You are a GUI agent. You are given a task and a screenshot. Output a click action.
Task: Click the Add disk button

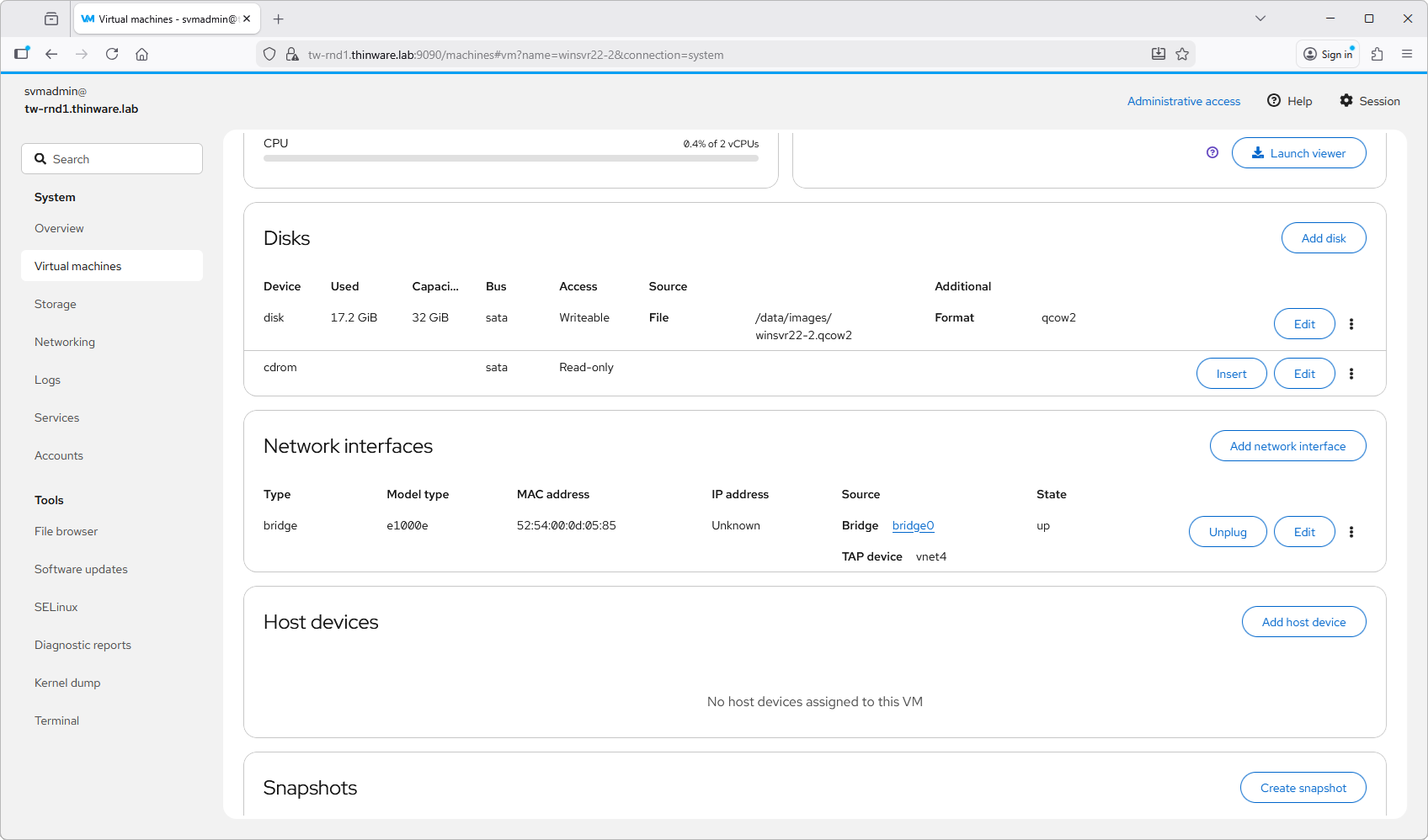[1324, 238]
